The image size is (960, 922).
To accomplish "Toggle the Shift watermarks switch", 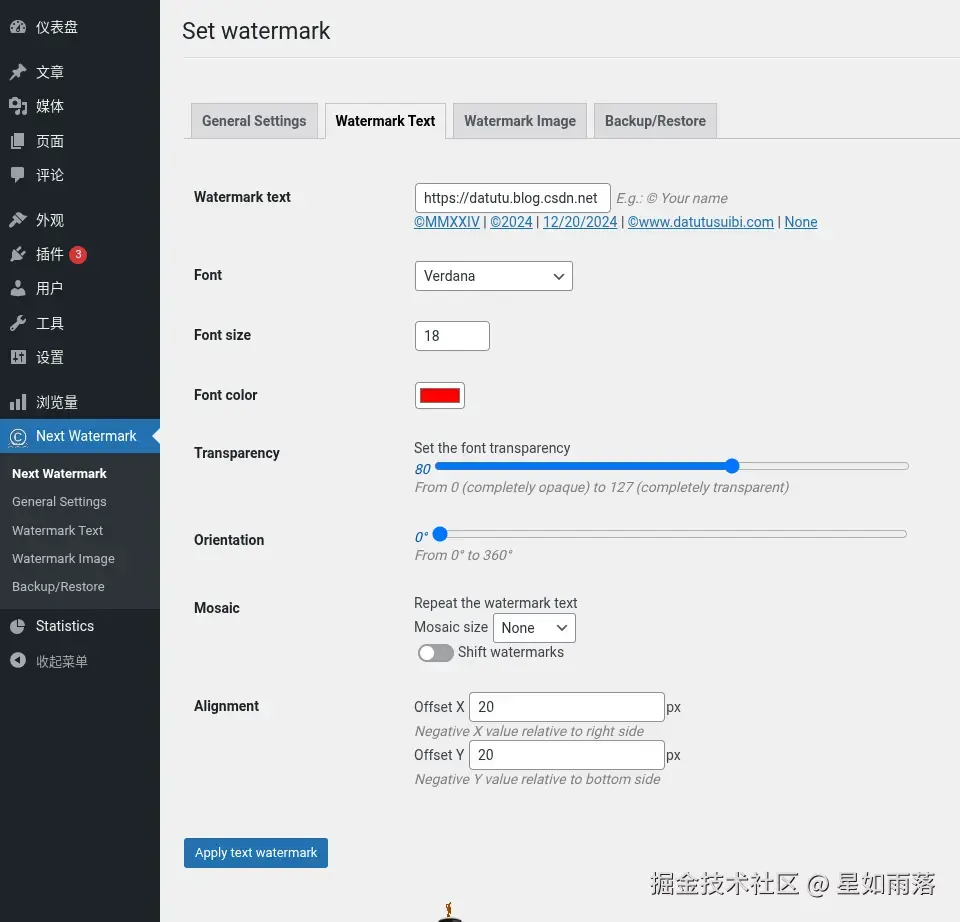I will click(435, 653).
